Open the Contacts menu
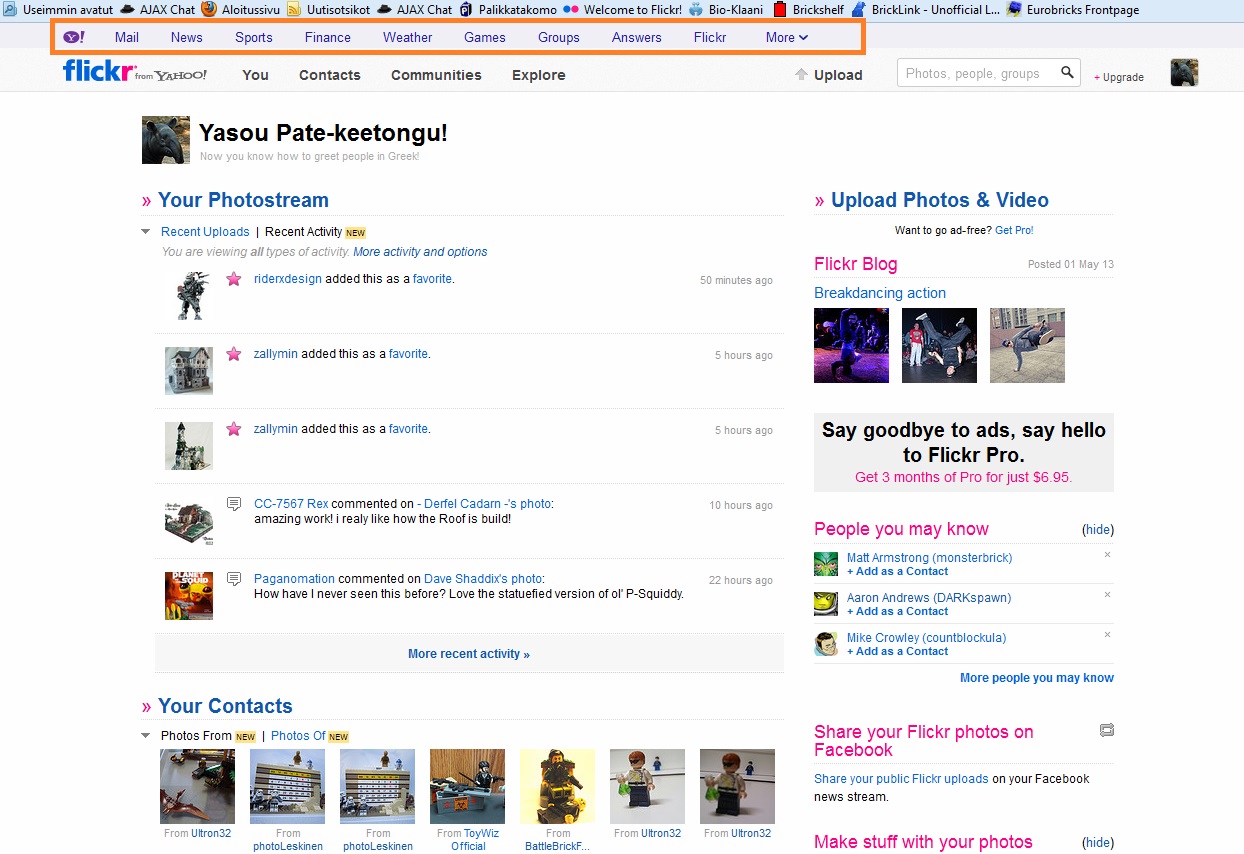Screen dimensions: 1244x854 click(330, 75)
